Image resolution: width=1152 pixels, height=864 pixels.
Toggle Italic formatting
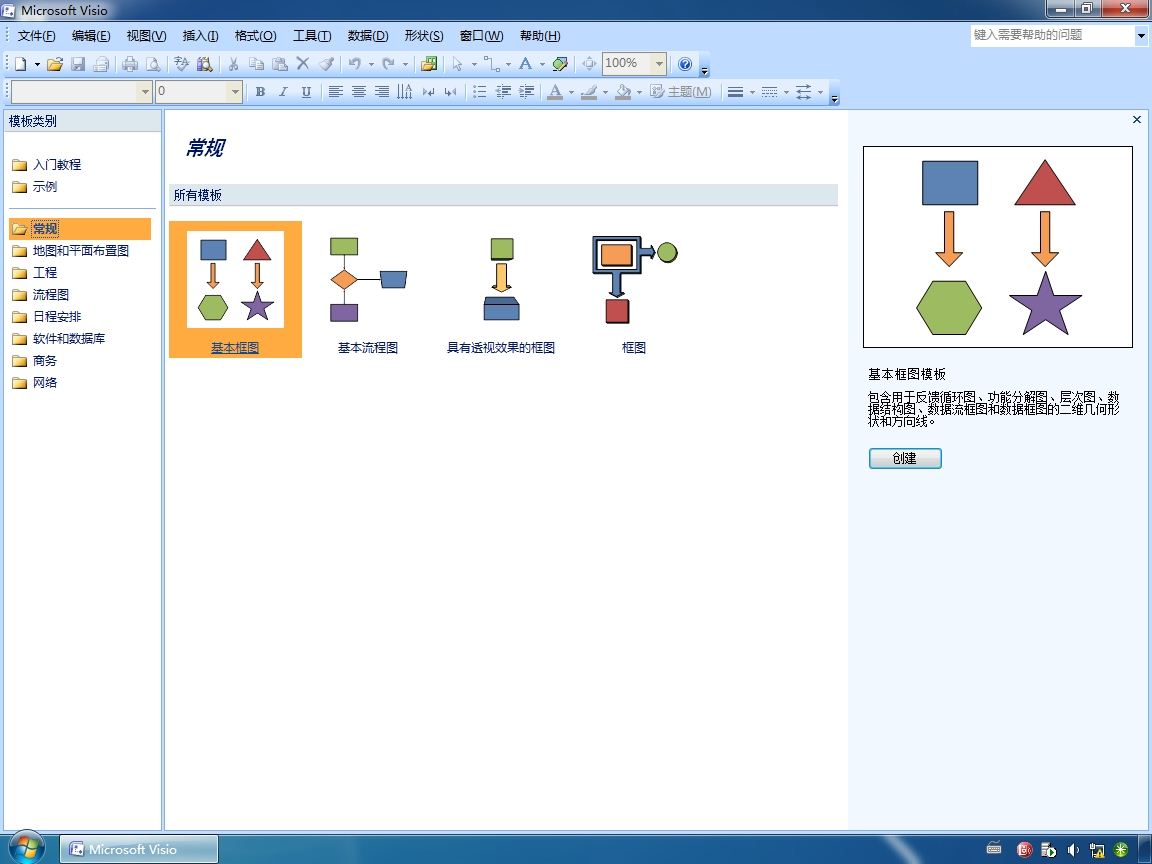click(283, 92)
